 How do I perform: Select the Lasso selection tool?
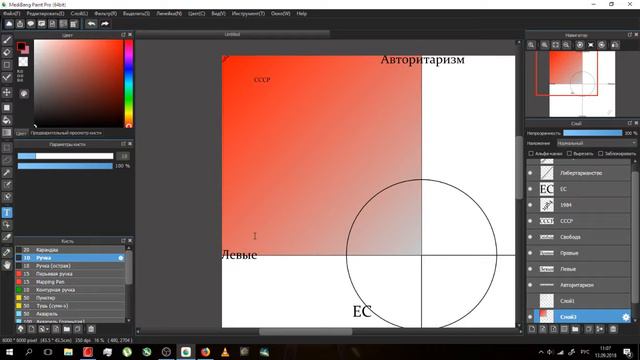[7, 160]
